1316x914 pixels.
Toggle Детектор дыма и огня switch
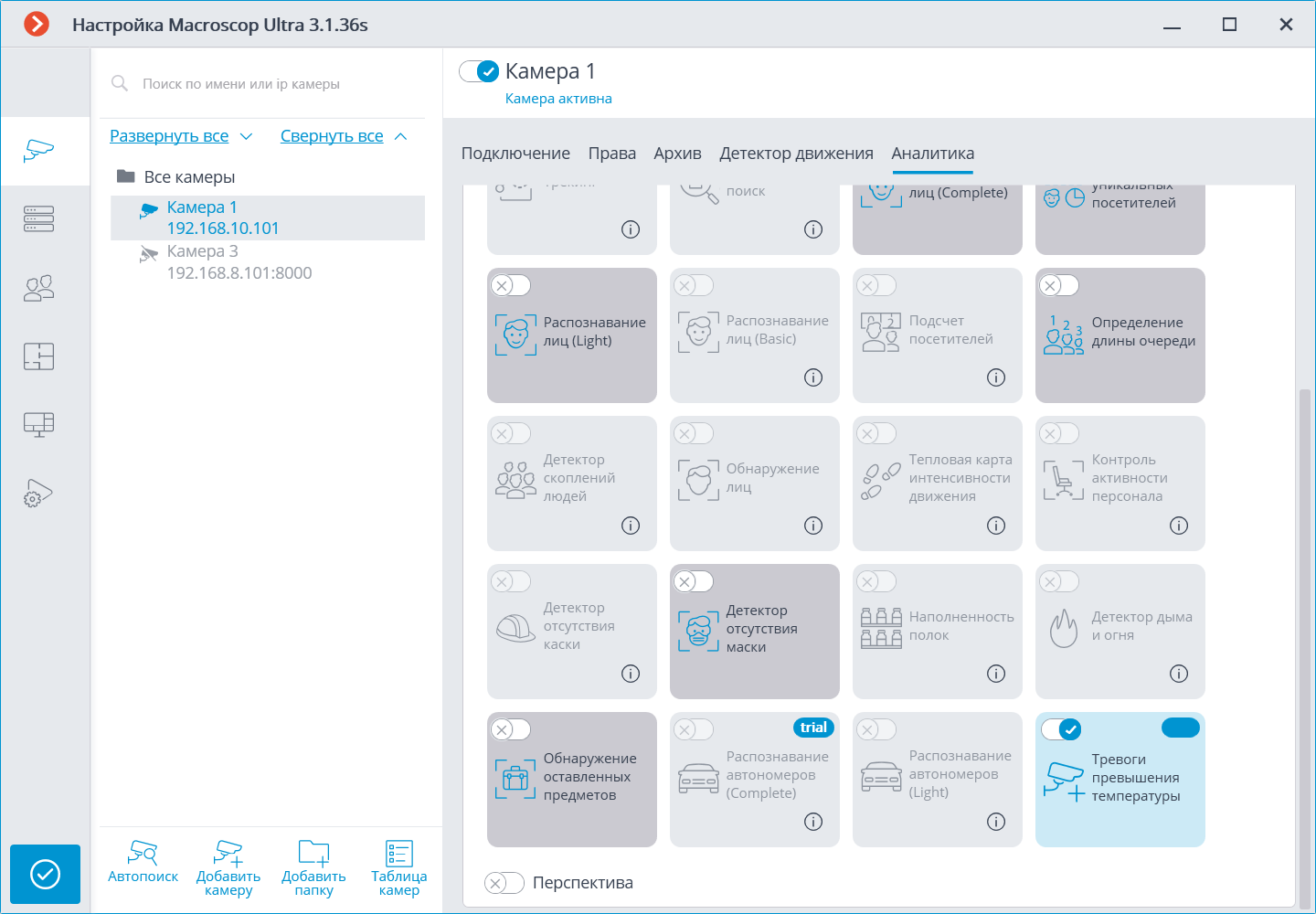(x=1059, y=581)
